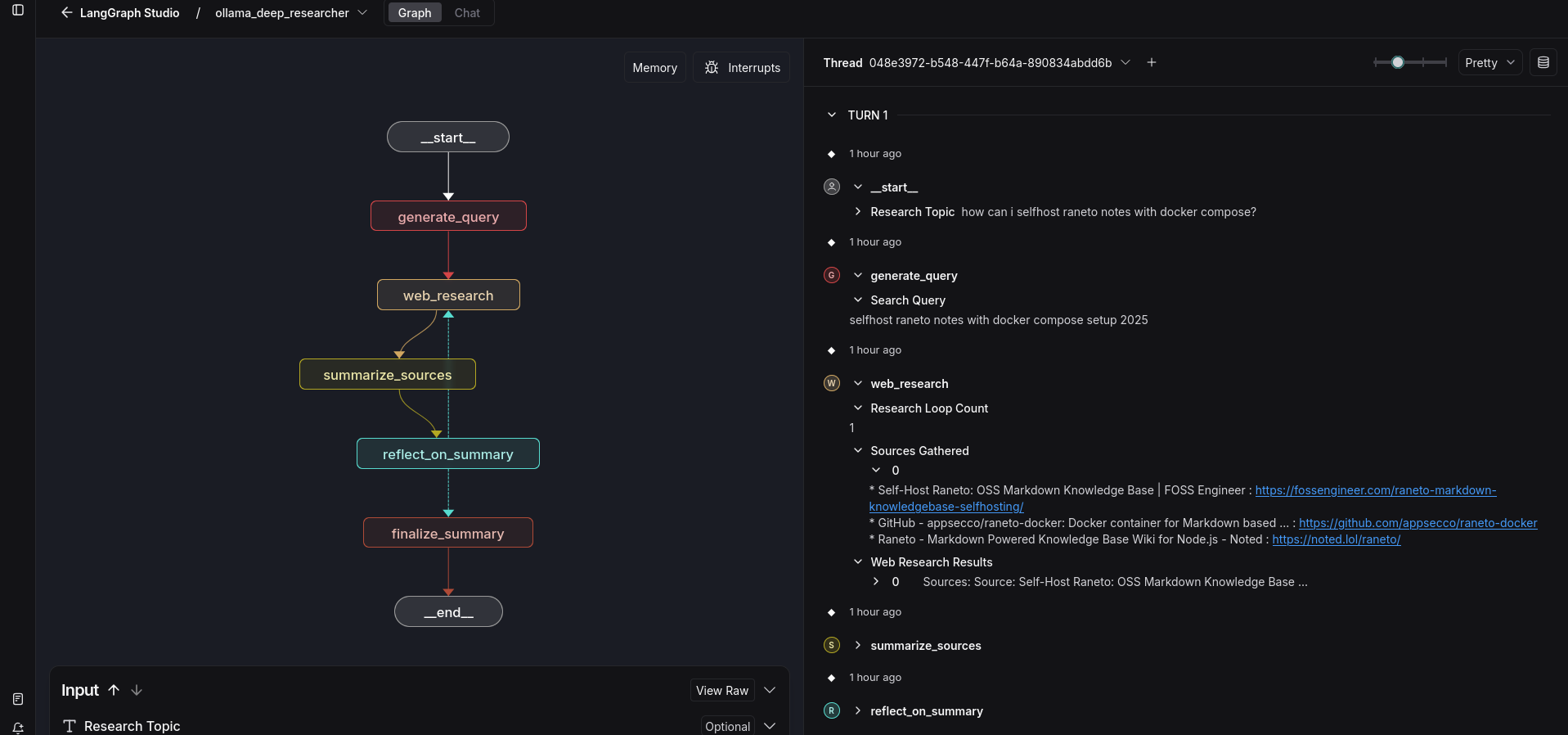
Task: Click the checkpoint diamond above generate_query
Action: tap(832, 242)
